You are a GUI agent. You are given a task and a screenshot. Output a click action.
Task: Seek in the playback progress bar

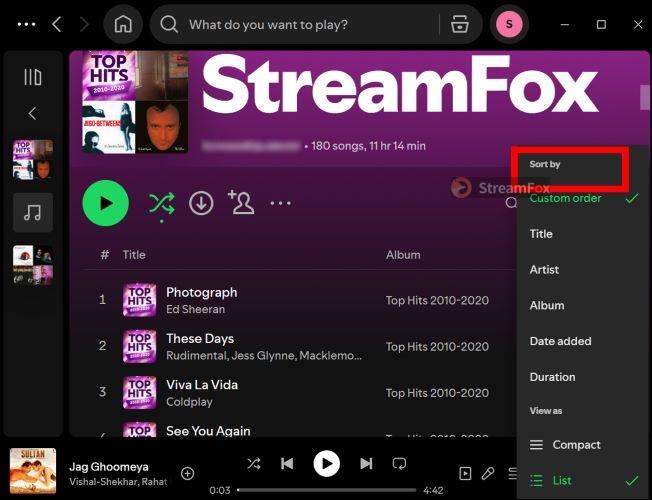coord(326,490)
